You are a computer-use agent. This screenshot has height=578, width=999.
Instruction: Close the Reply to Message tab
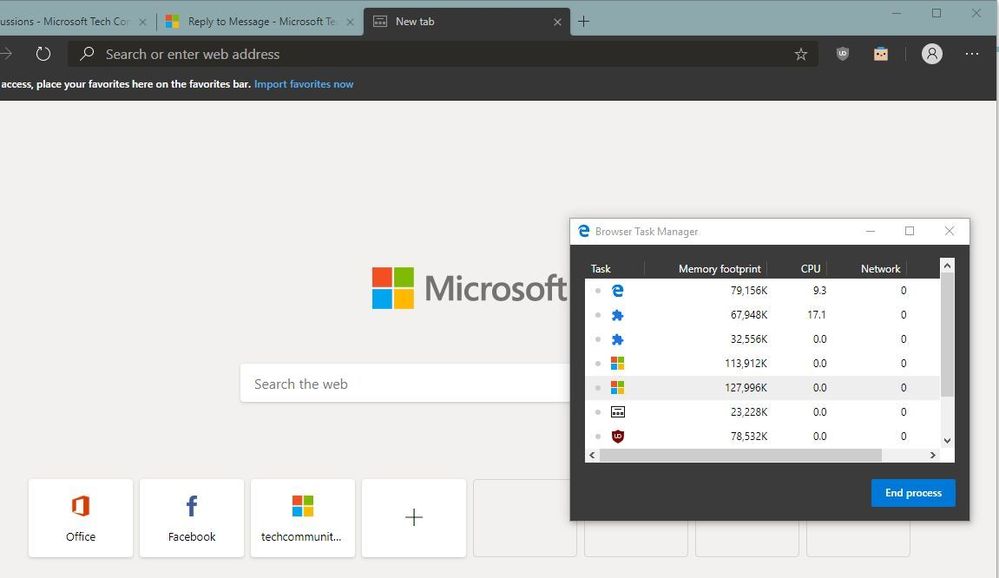[350, 22]
